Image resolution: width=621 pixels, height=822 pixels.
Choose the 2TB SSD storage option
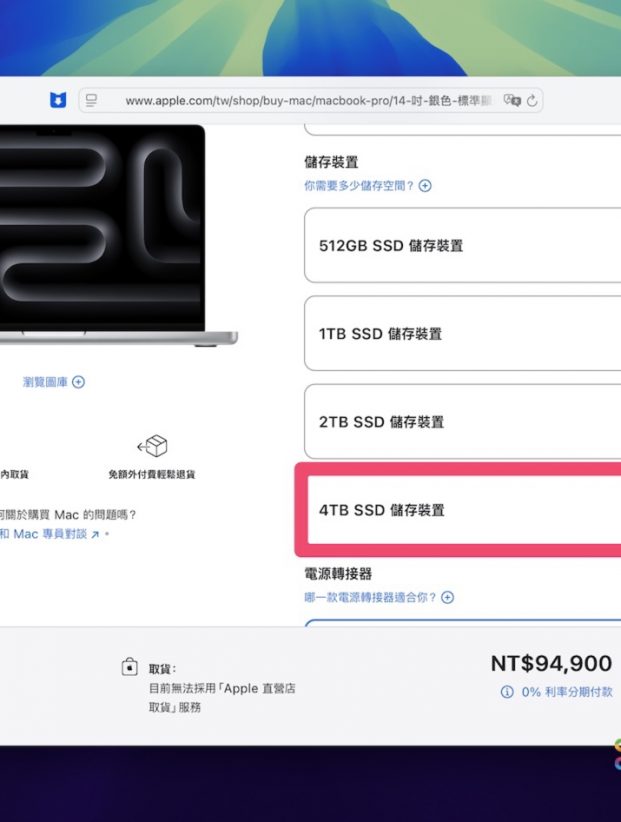(462, 422)
